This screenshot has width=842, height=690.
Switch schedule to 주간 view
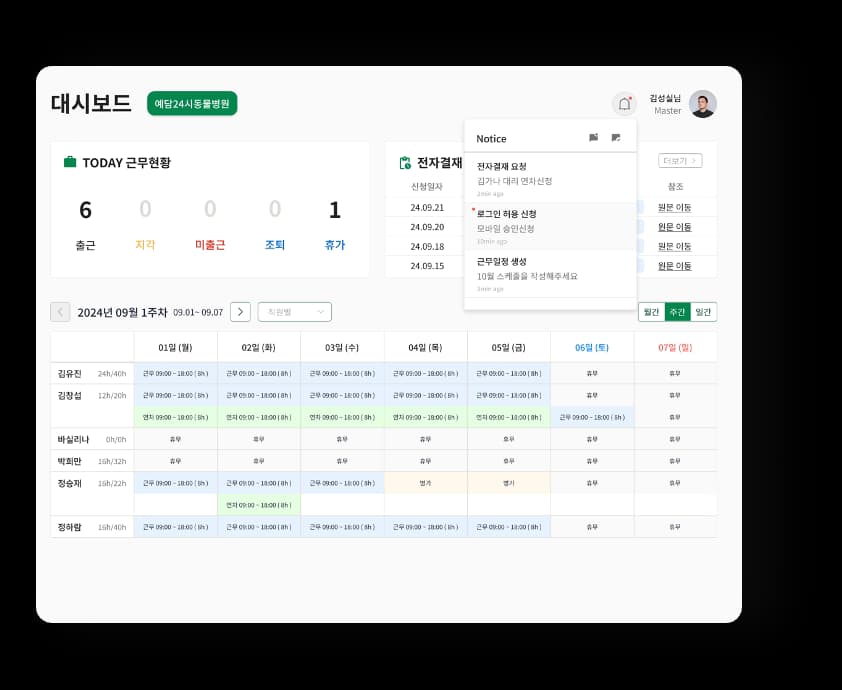pos(677,312)
